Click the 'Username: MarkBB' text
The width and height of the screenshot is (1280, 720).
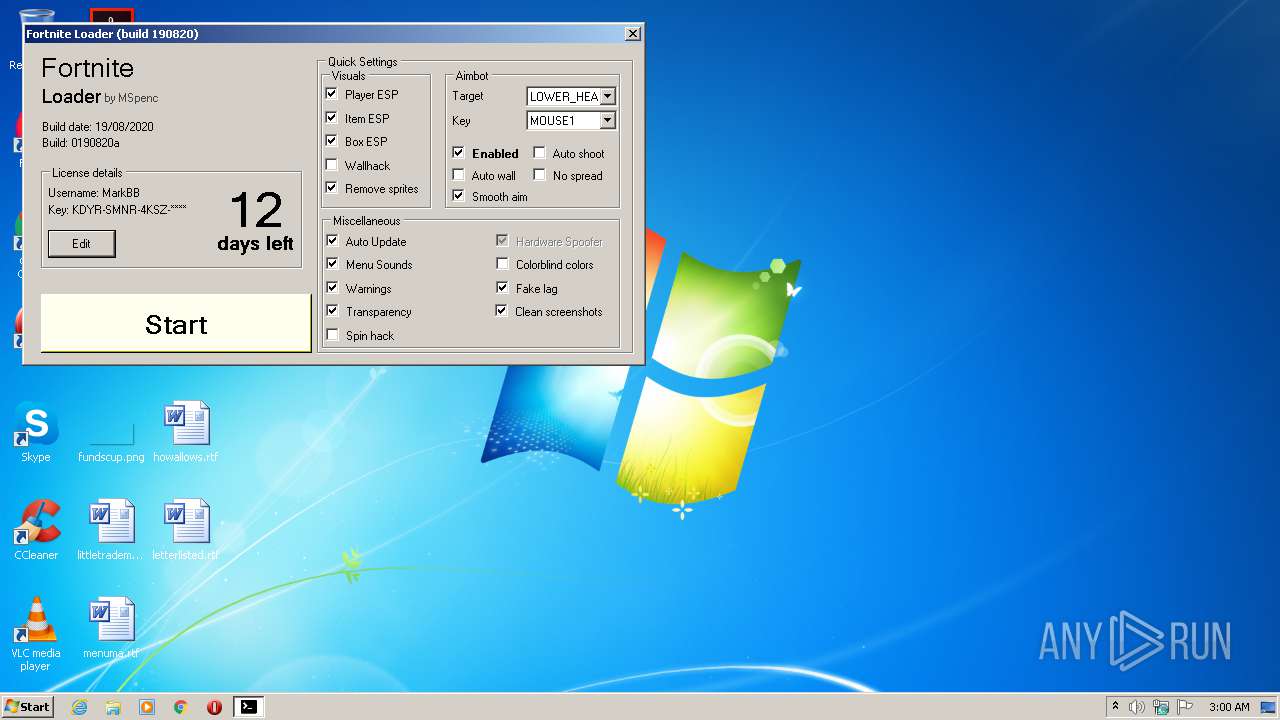tap(93, 192)
